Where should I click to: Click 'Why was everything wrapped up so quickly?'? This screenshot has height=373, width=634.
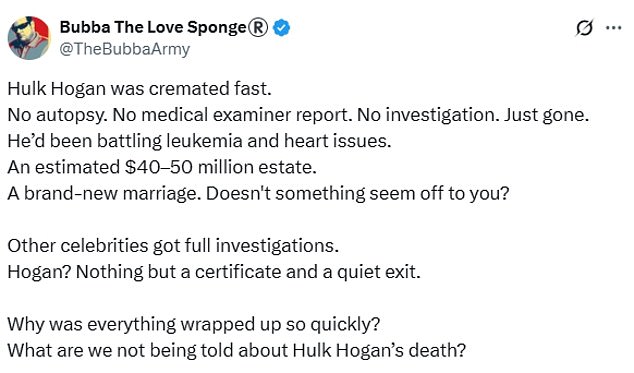194,324
